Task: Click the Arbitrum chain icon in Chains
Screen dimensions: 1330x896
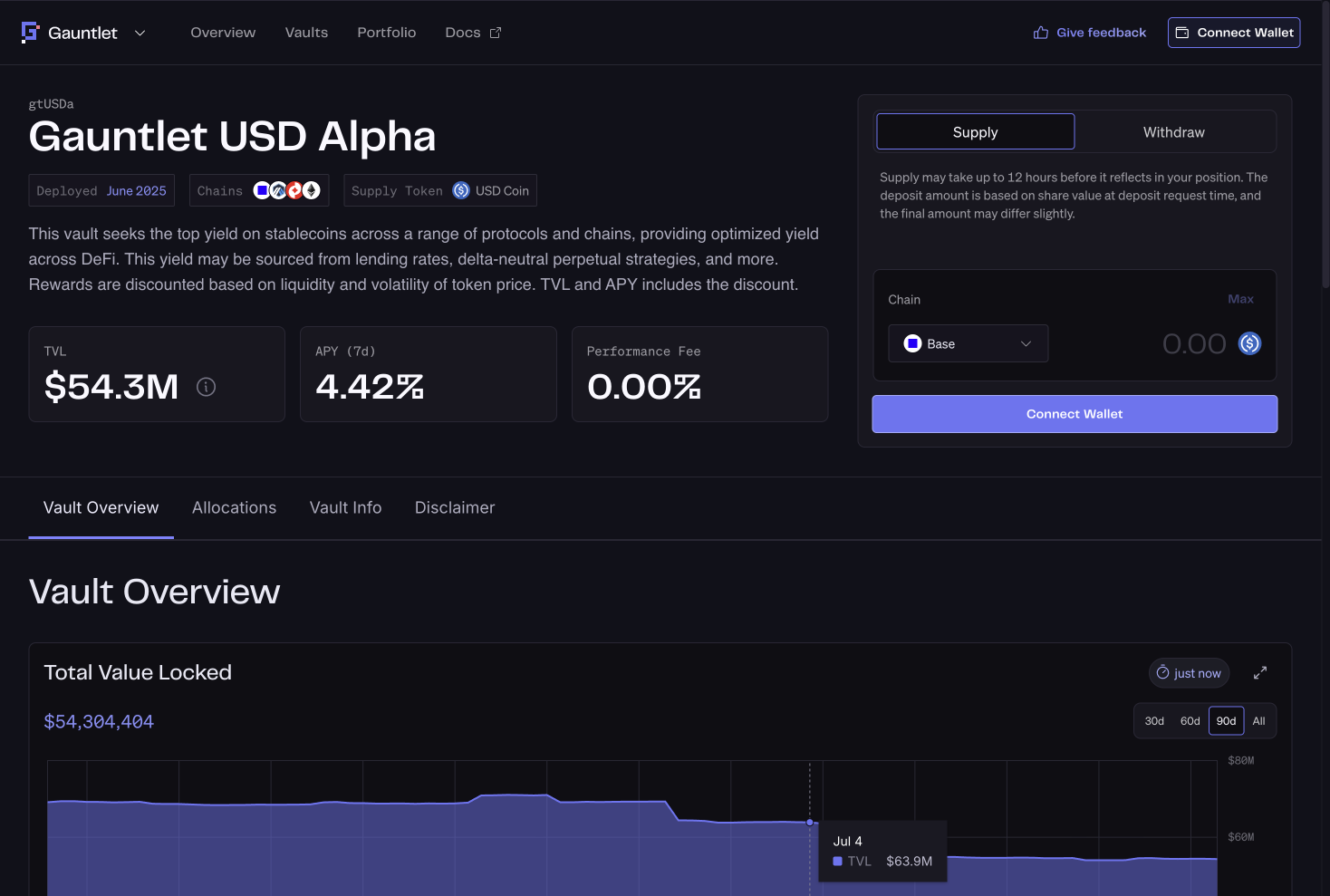Action: click(278, 190)
